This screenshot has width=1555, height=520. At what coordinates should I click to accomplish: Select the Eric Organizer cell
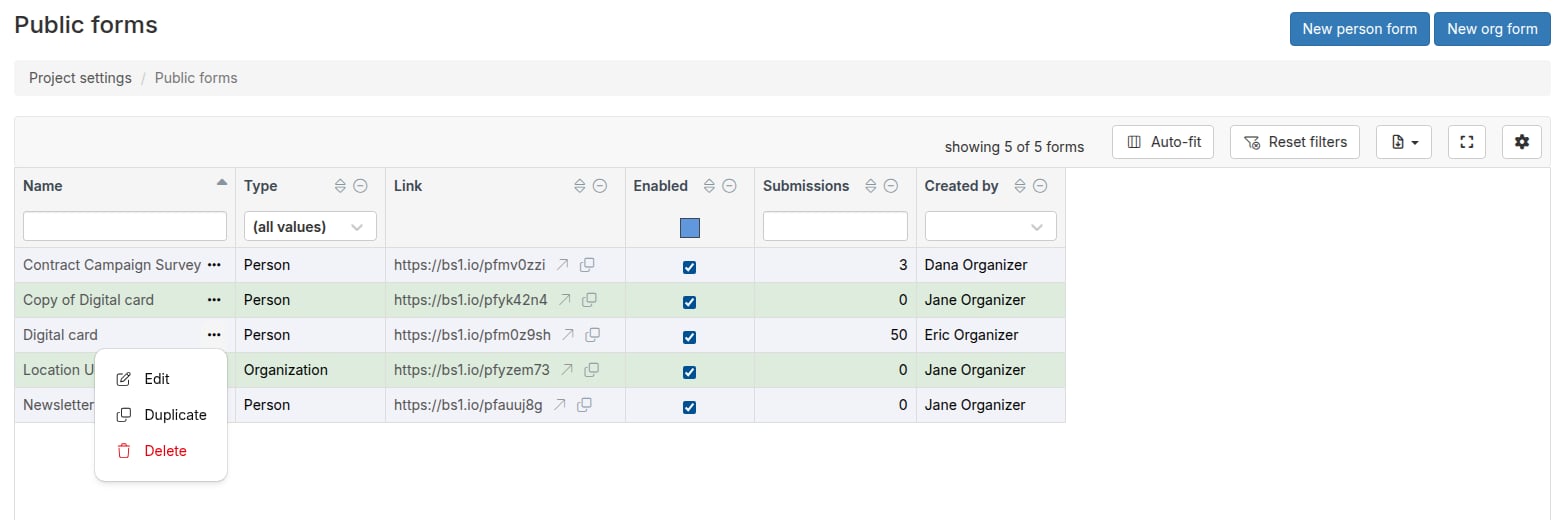point(991,335)
